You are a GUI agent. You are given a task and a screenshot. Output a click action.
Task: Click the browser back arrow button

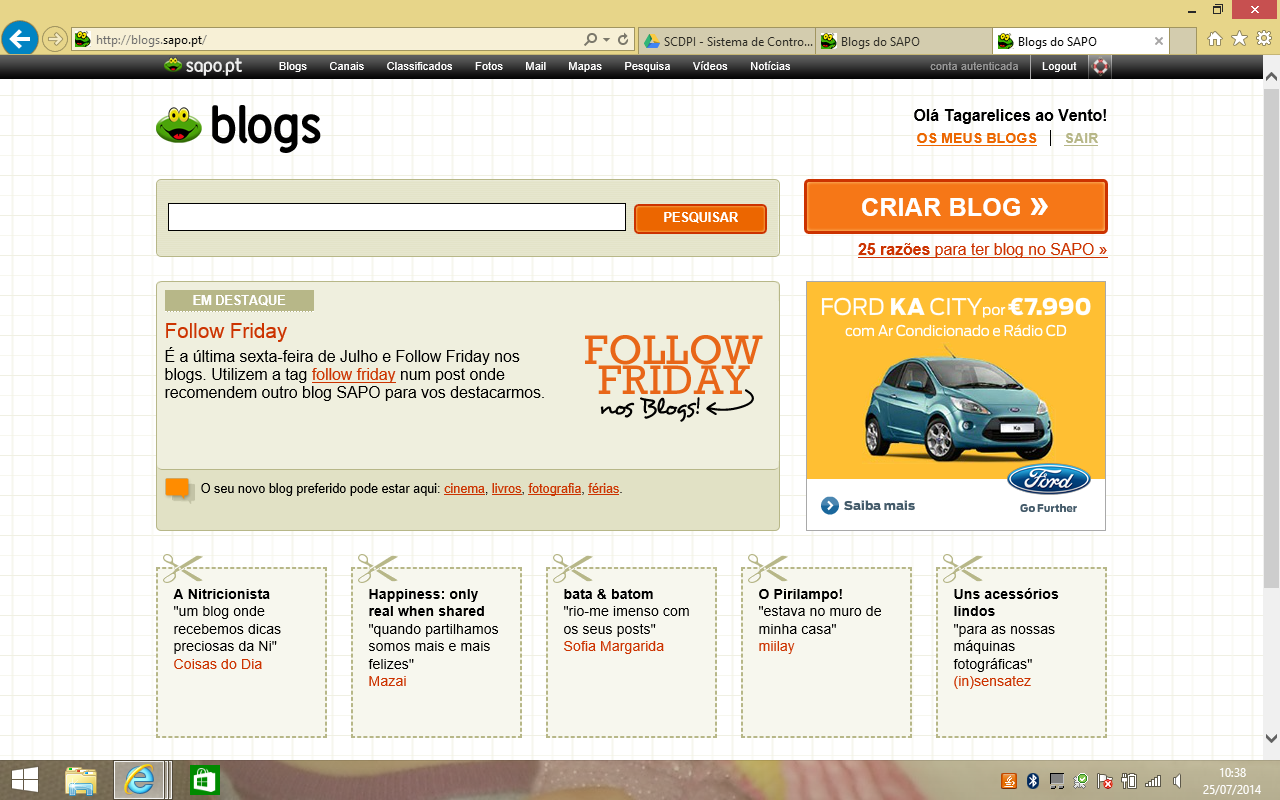tap(20, 39)
